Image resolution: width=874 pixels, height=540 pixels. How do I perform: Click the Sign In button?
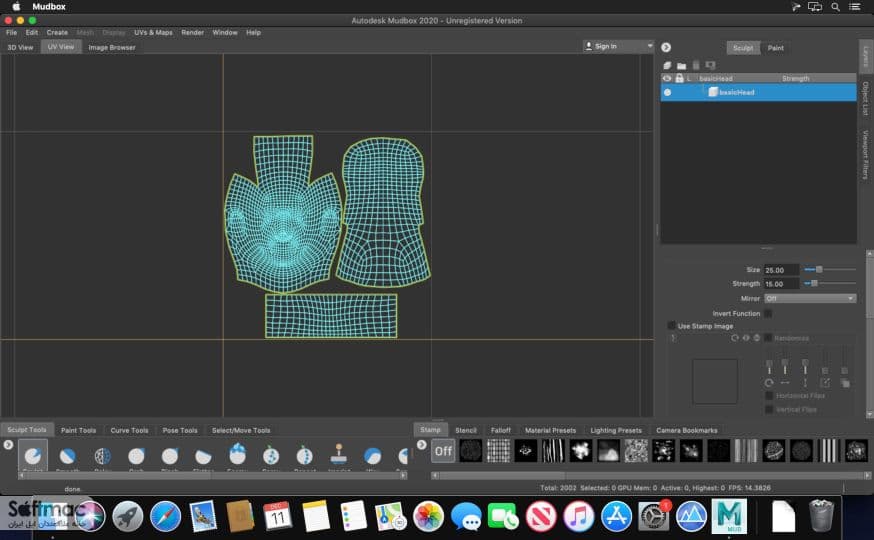click(x=606, y=46)
